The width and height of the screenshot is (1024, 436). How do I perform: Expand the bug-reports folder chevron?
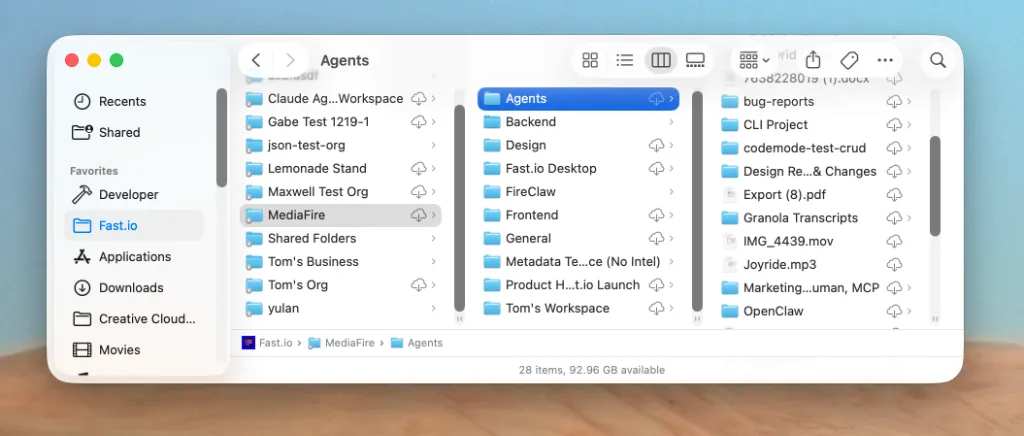[909, 102]
